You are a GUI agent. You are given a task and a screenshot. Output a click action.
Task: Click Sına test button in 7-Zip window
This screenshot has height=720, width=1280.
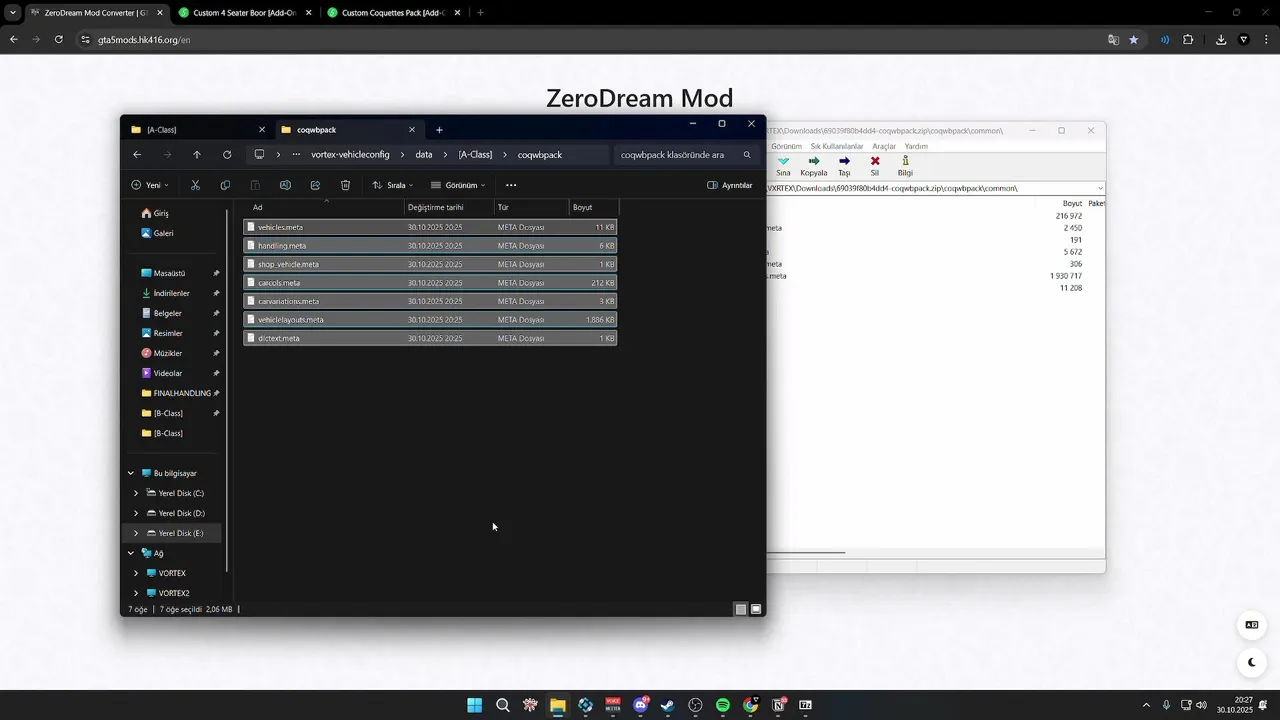783,166
